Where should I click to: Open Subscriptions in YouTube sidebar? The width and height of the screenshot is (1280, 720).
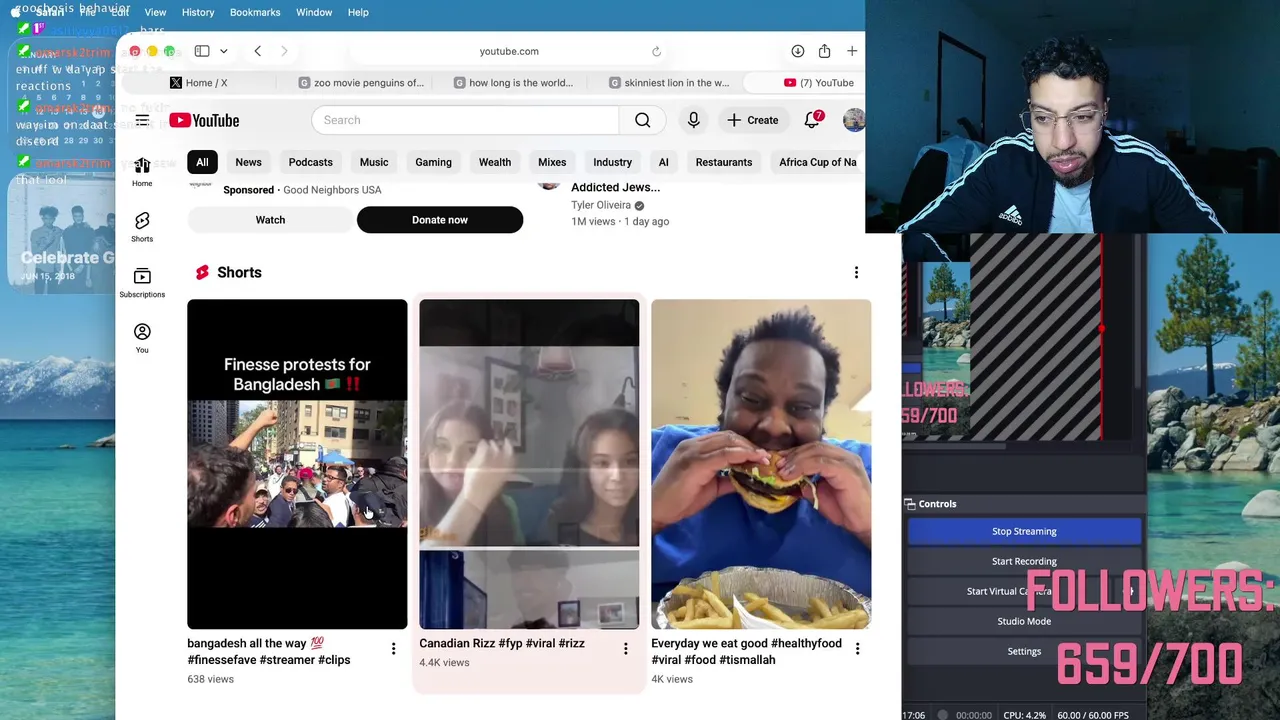142,283
